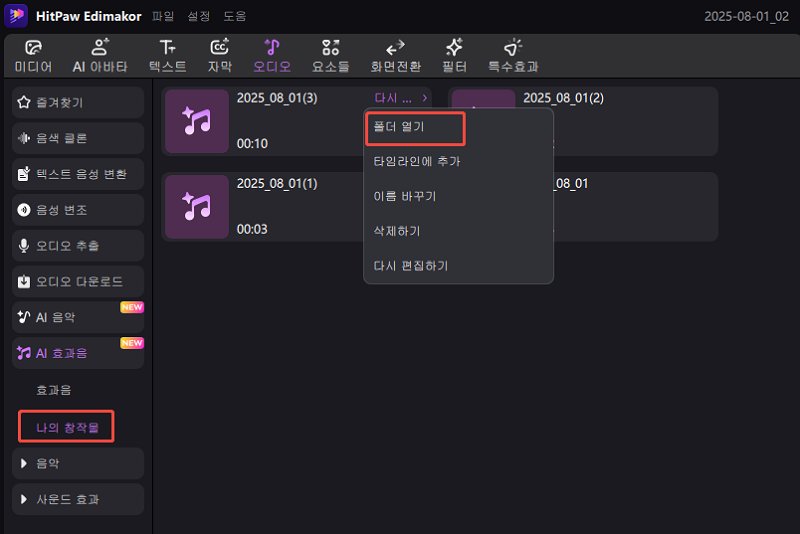Open the 텍스트 text tool icon
The height and width of the screenshot is (534, 800).
pyautogui.click(x=167, y=47)
